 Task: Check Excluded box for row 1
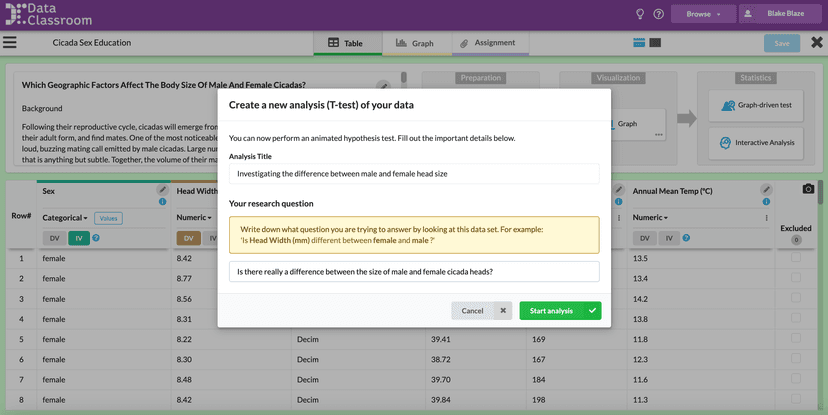796,257
